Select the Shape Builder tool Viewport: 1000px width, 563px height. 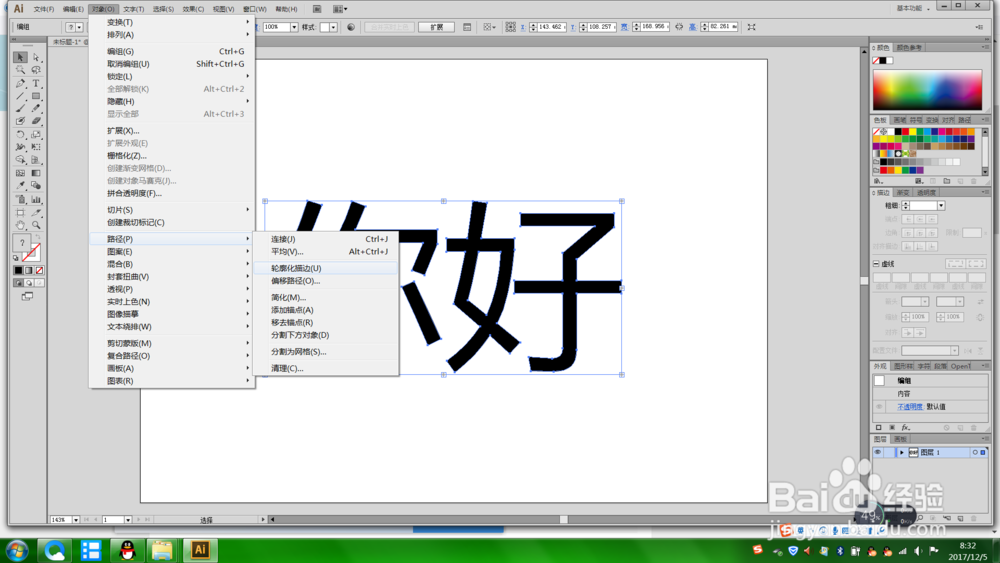[20, 160]
